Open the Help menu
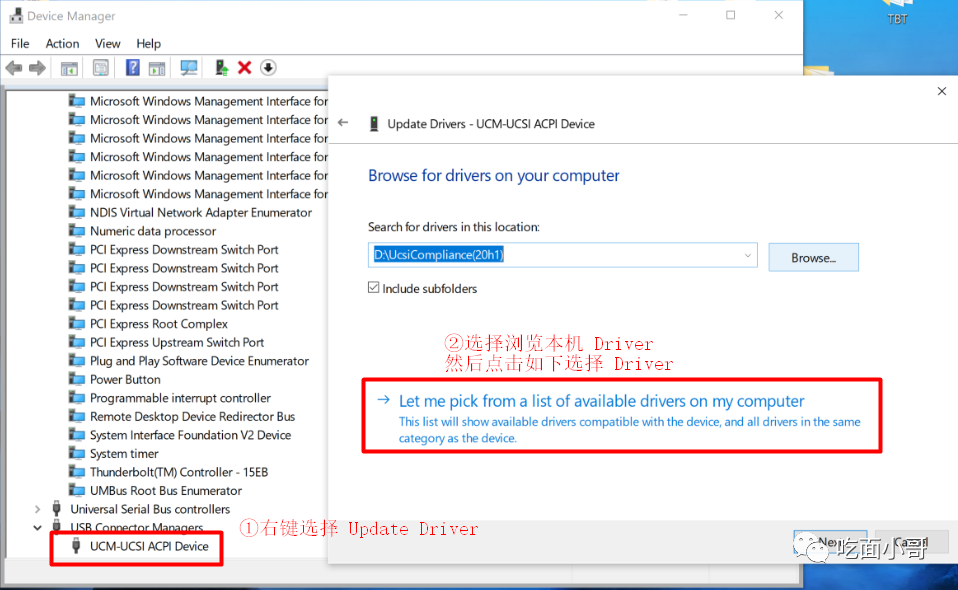This screenshot has height=590, width=958. (148, 43)
